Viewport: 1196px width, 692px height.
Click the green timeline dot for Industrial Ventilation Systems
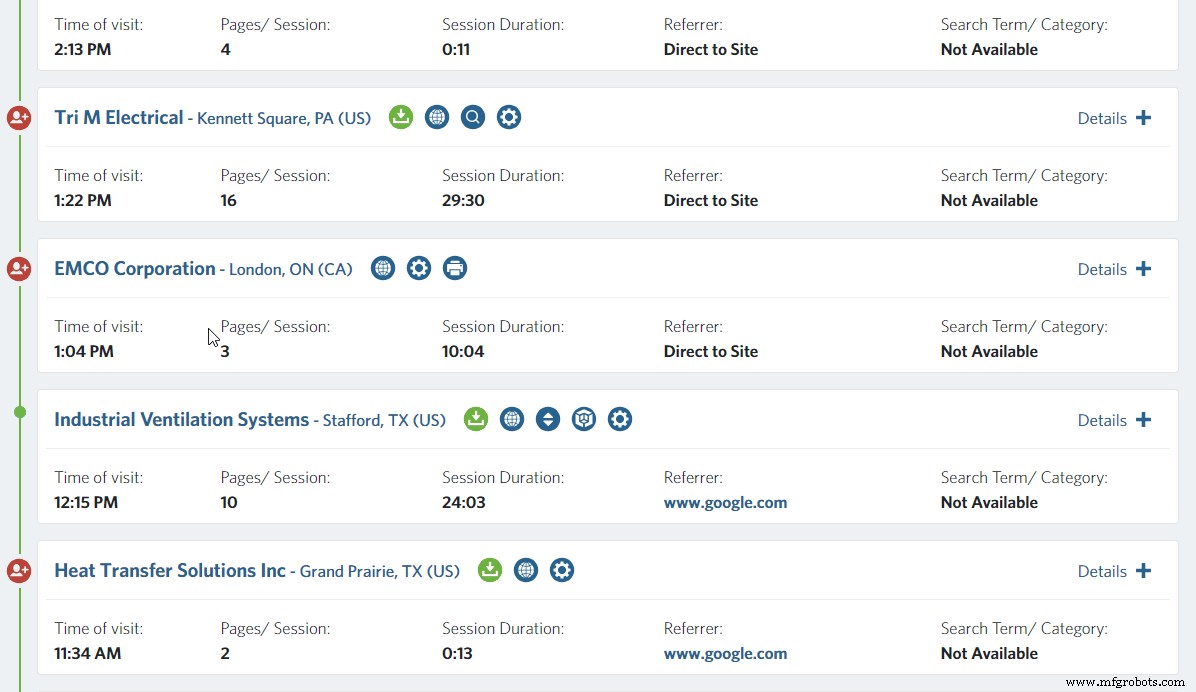click(x=20, y=412)
